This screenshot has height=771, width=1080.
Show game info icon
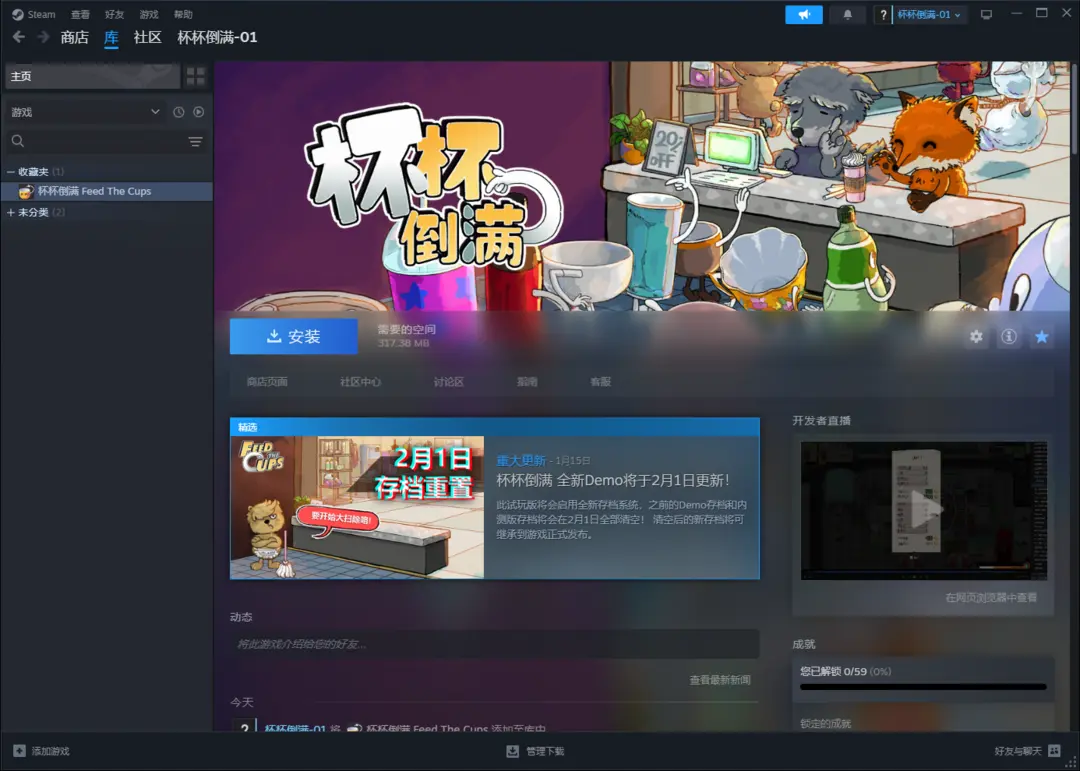(x=1009, y=337)
